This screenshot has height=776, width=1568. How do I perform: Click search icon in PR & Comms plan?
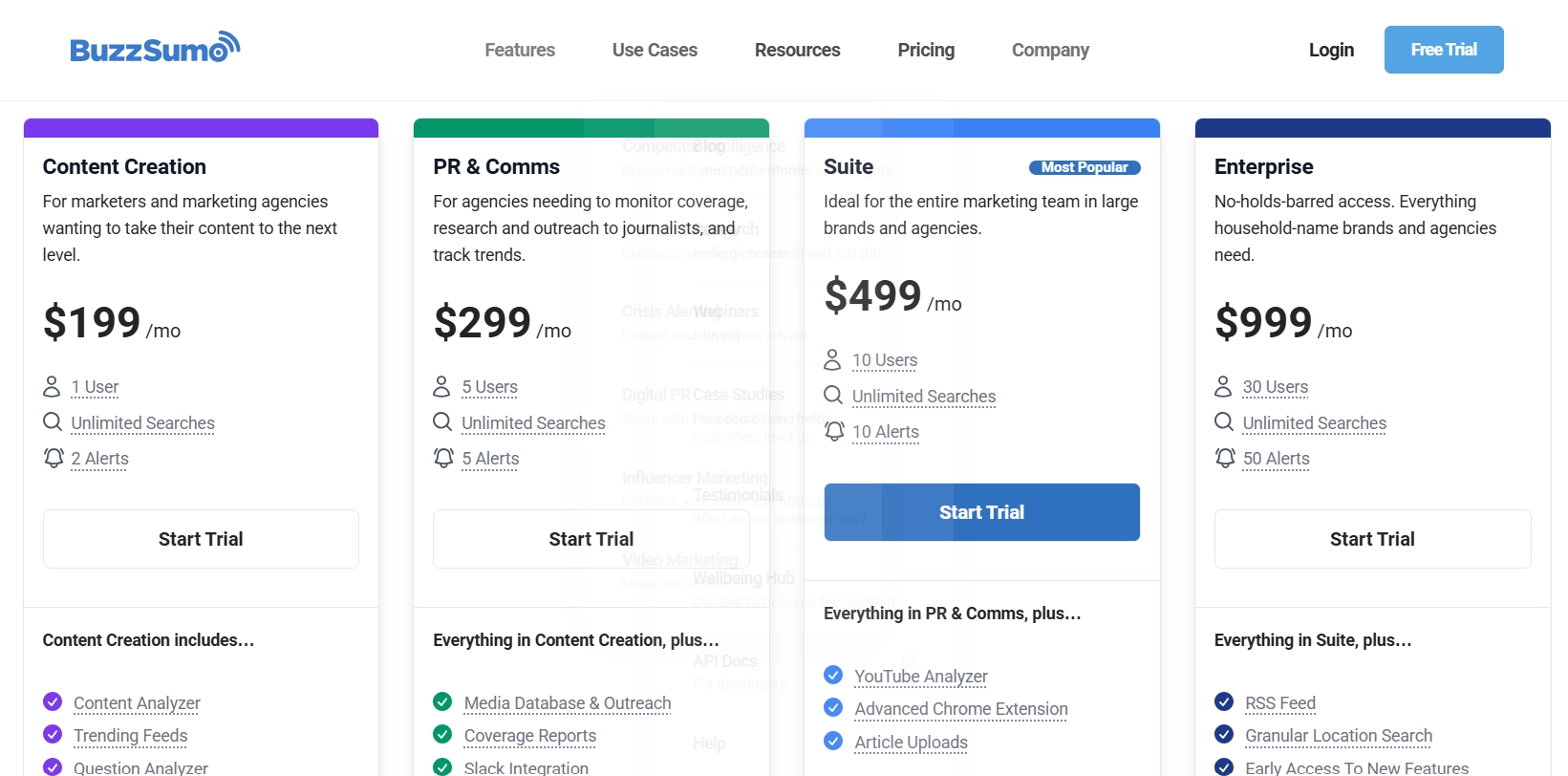[x=442, y=421]
